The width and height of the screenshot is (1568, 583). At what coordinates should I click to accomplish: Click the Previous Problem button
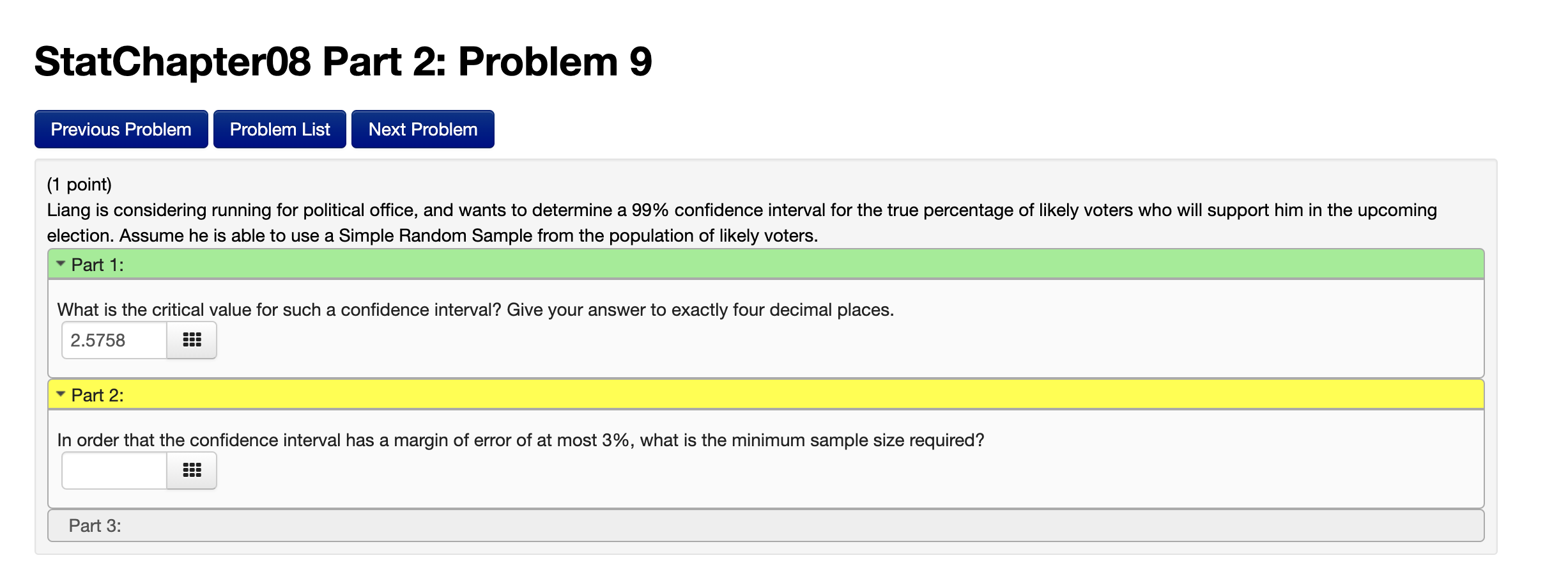121,128
